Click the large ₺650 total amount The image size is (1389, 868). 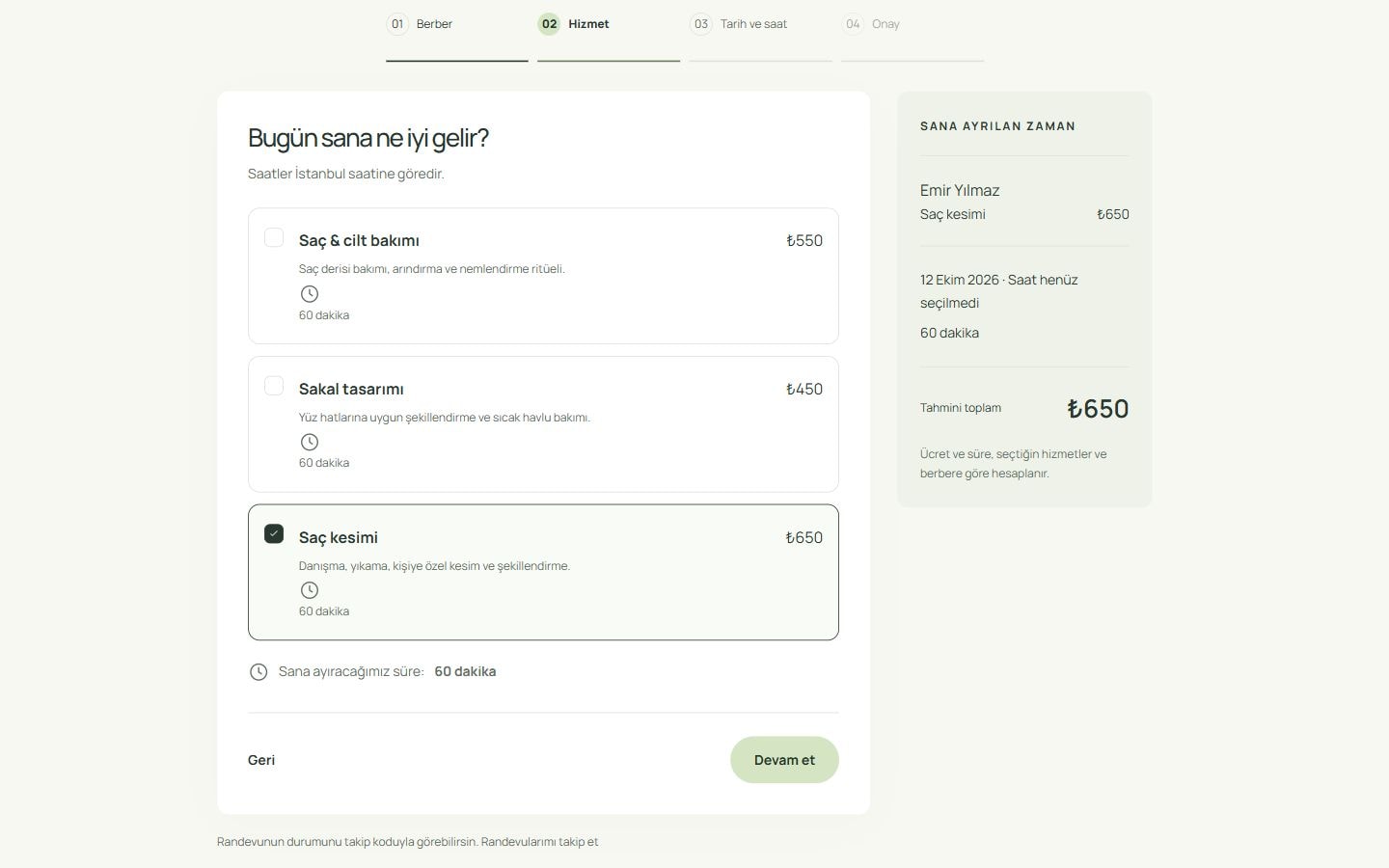pyautogui.click(x=1098, y=409)
